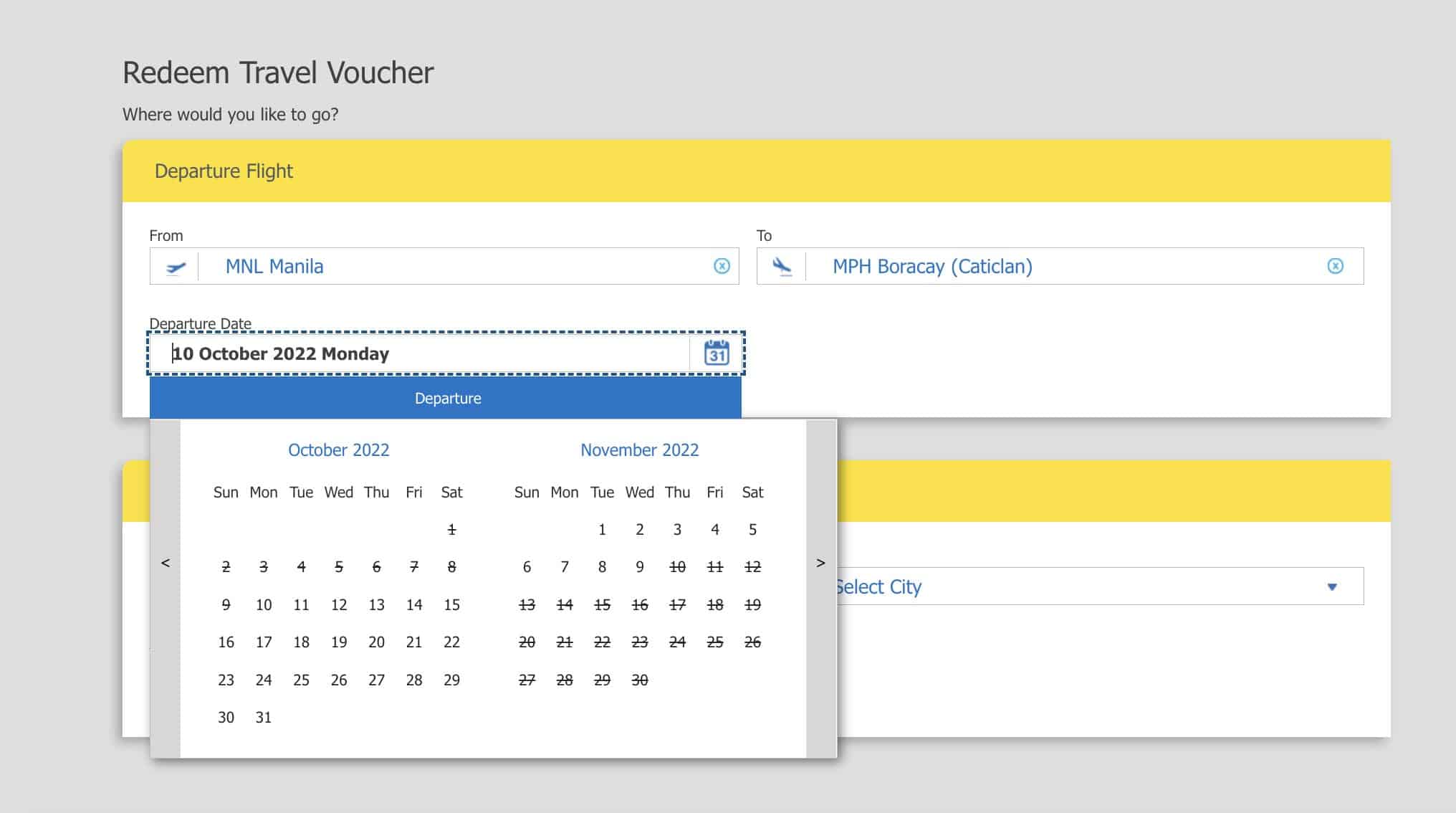The width and height of the screenshot is (1456, 813).
Task: Select October 19 in the calendar
Action: (x=339, y=642)
